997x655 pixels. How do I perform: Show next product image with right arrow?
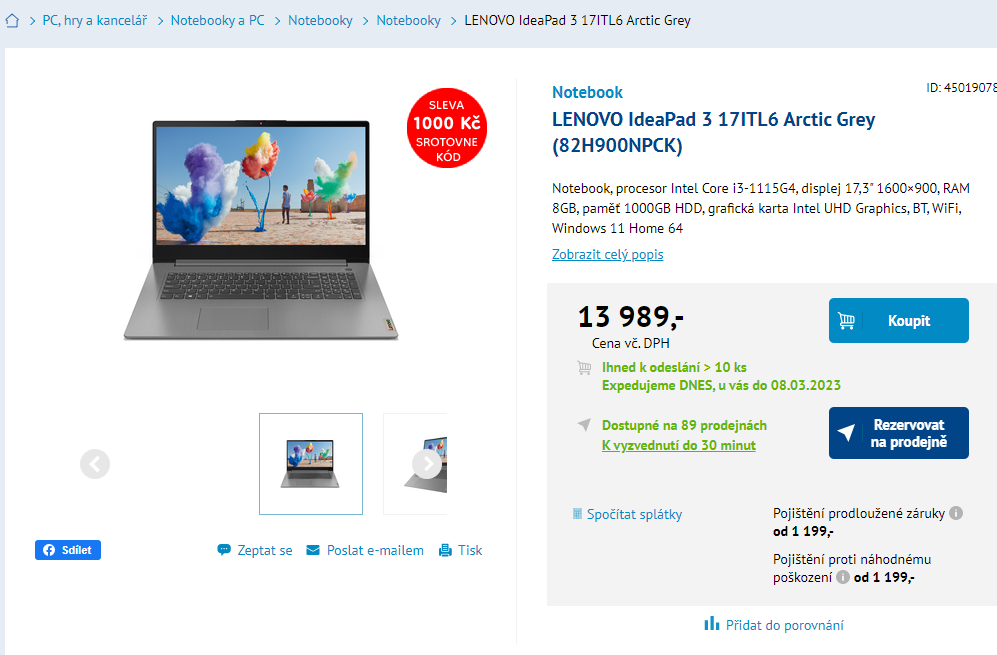[x=427, y=464]
